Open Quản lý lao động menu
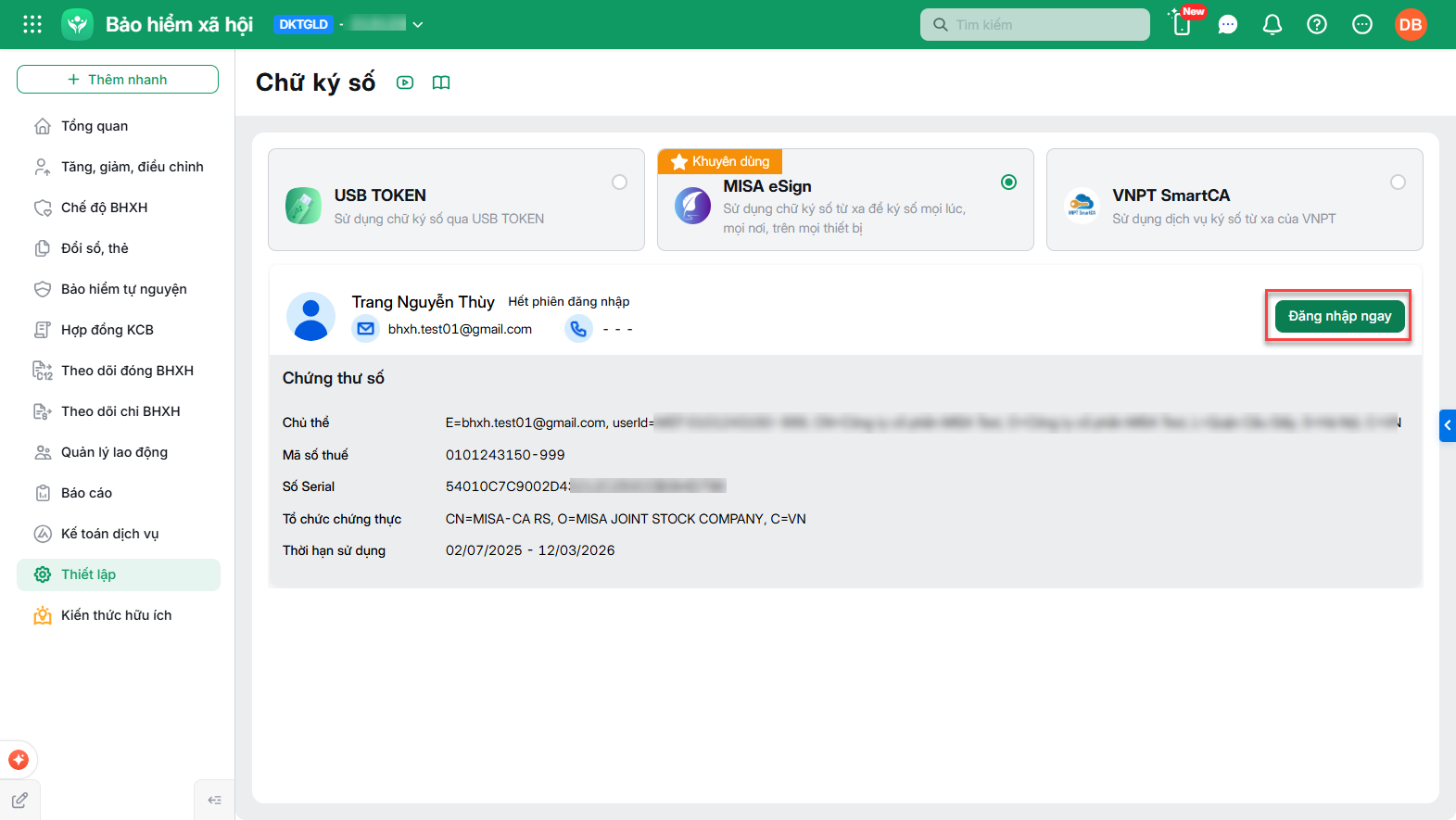 coord(119,452)
